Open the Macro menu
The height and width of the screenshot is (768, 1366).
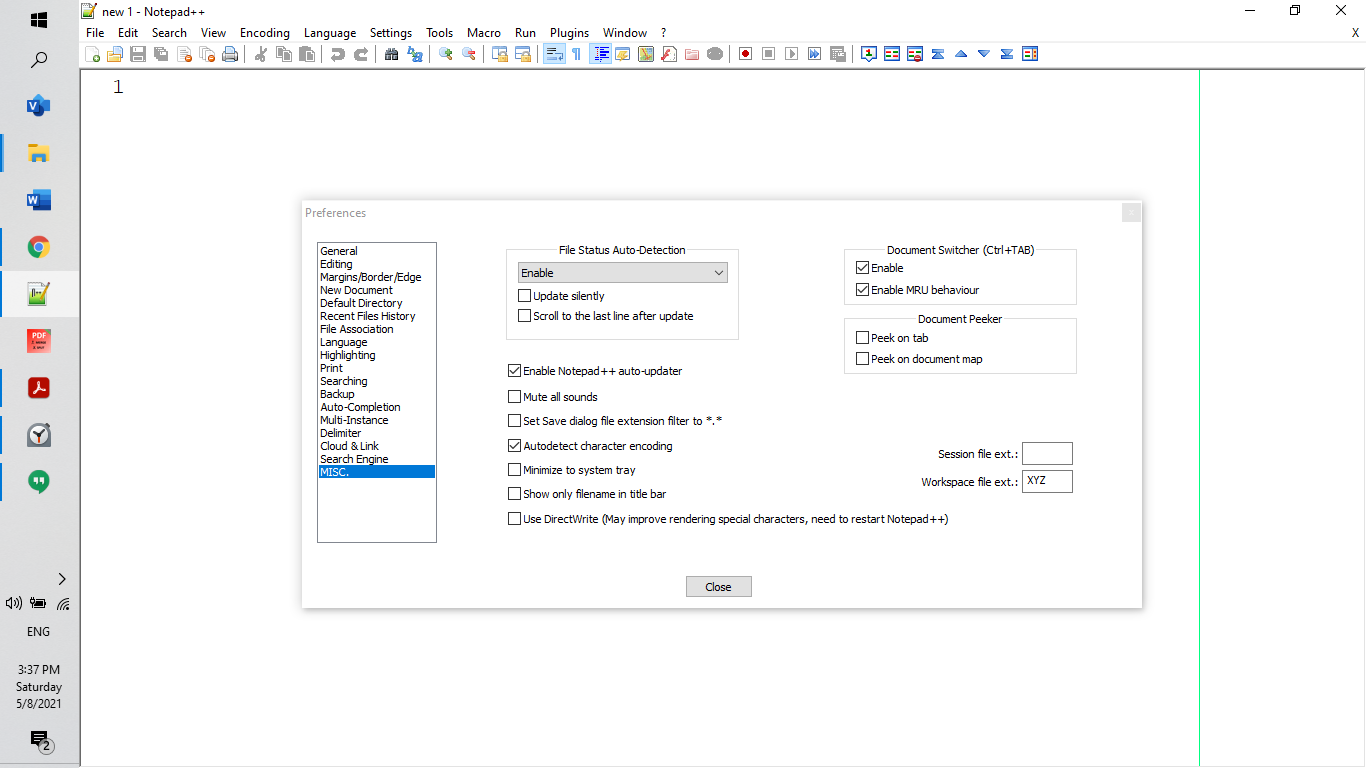(x=484, y=33)
